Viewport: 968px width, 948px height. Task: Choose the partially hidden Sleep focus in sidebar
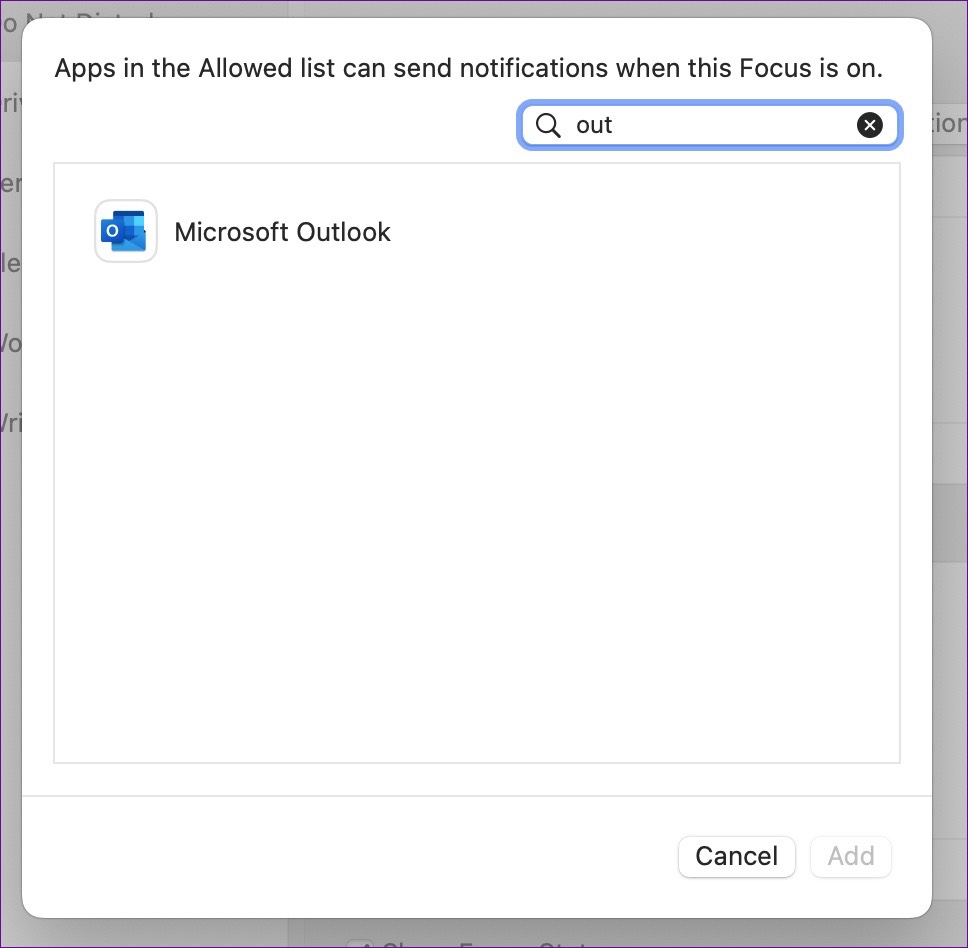(x=10, y=263)
